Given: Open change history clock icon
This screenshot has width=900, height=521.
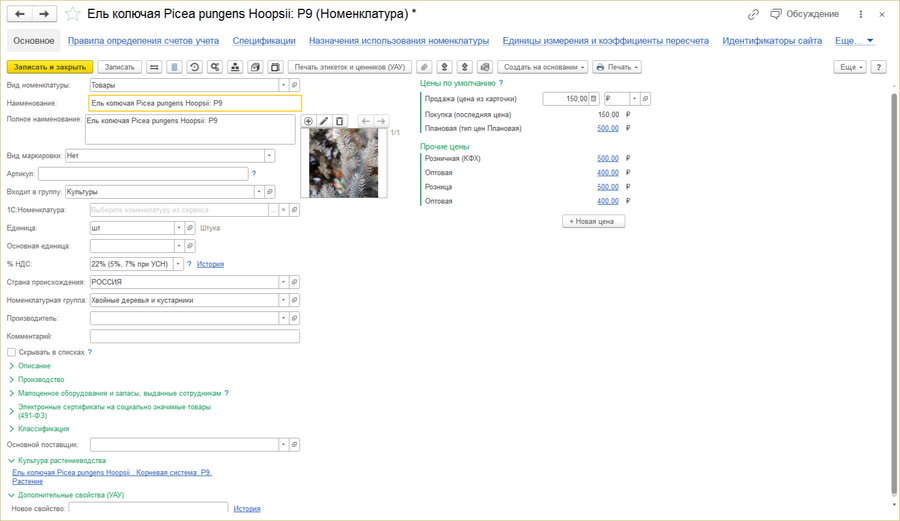Looking at the screenshot, I should 195,67.
